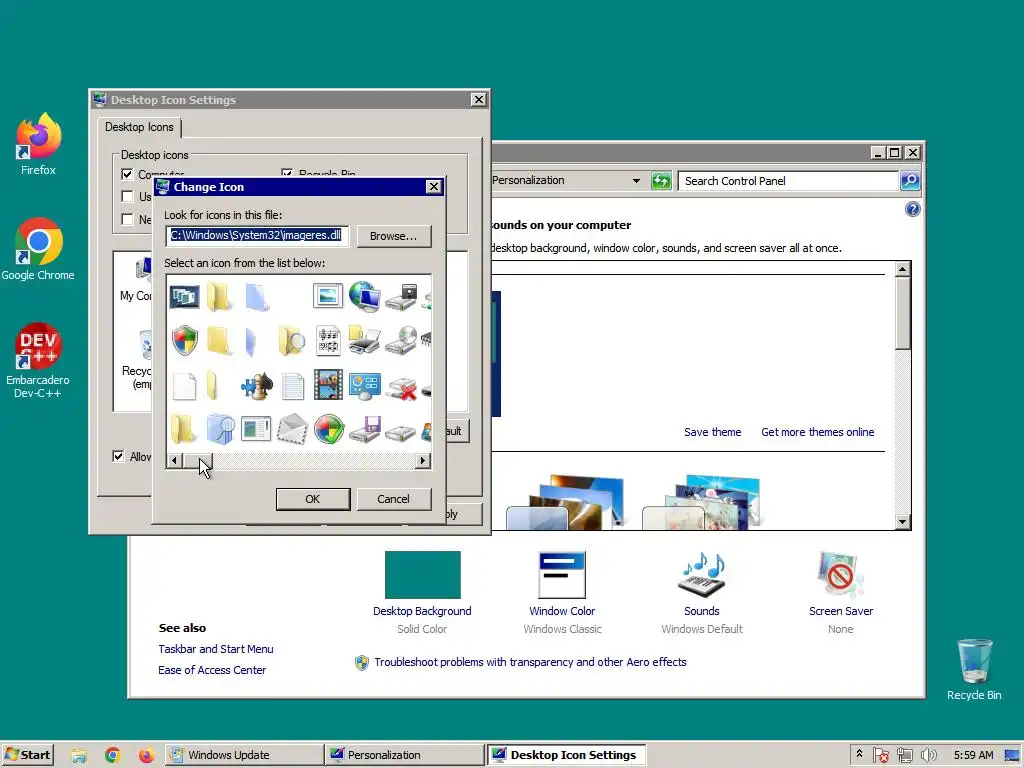Pick the Windows logo with green check icon
The width and height of the screenshot is (1024, 768).
click(328, 430)
